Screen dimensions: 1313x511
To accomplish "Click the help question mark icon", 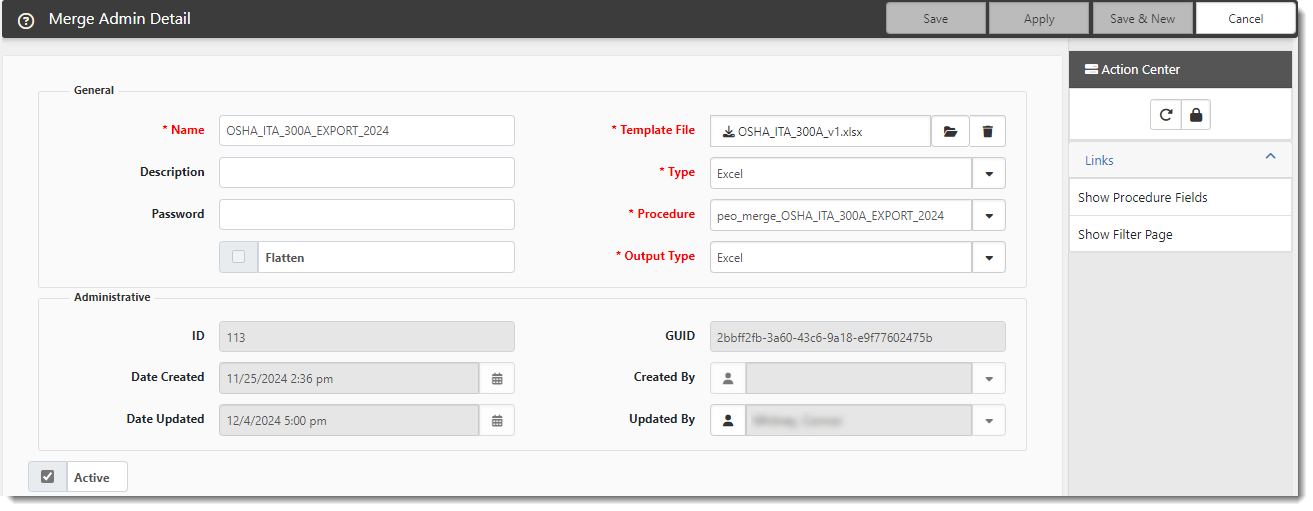I will tap(26, 20).
